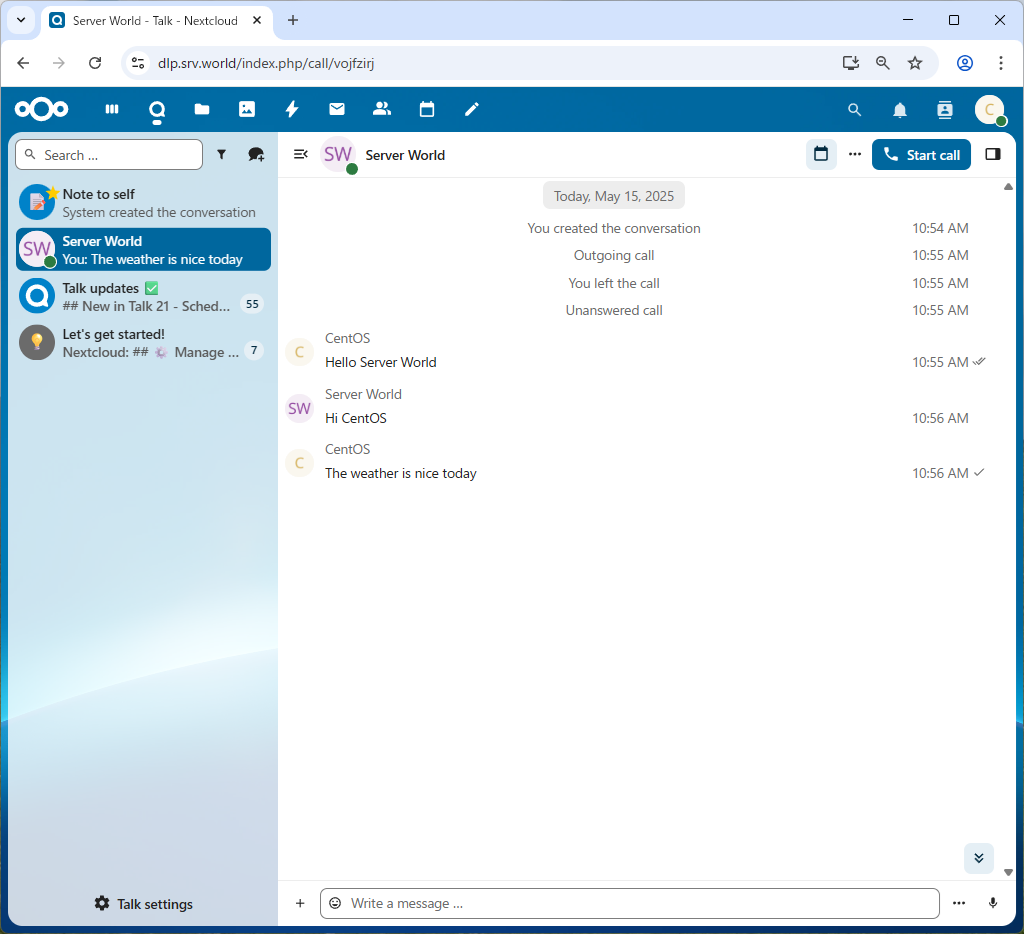
Task: Open the Mail app icon
Action: pyautogui.click(x=337, y=109)
